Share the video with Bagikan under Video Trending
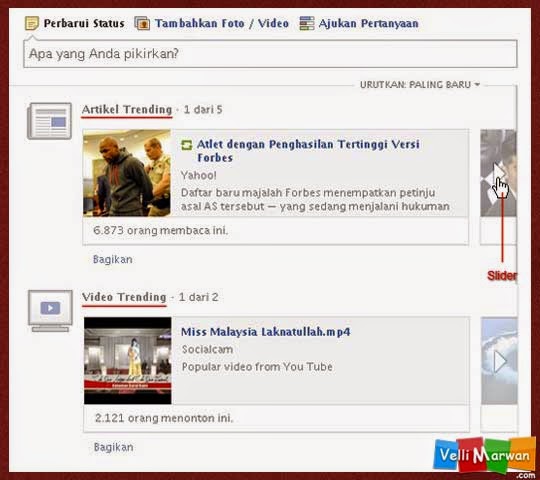Viewport: 540px width, 480px height. [114, 447]
